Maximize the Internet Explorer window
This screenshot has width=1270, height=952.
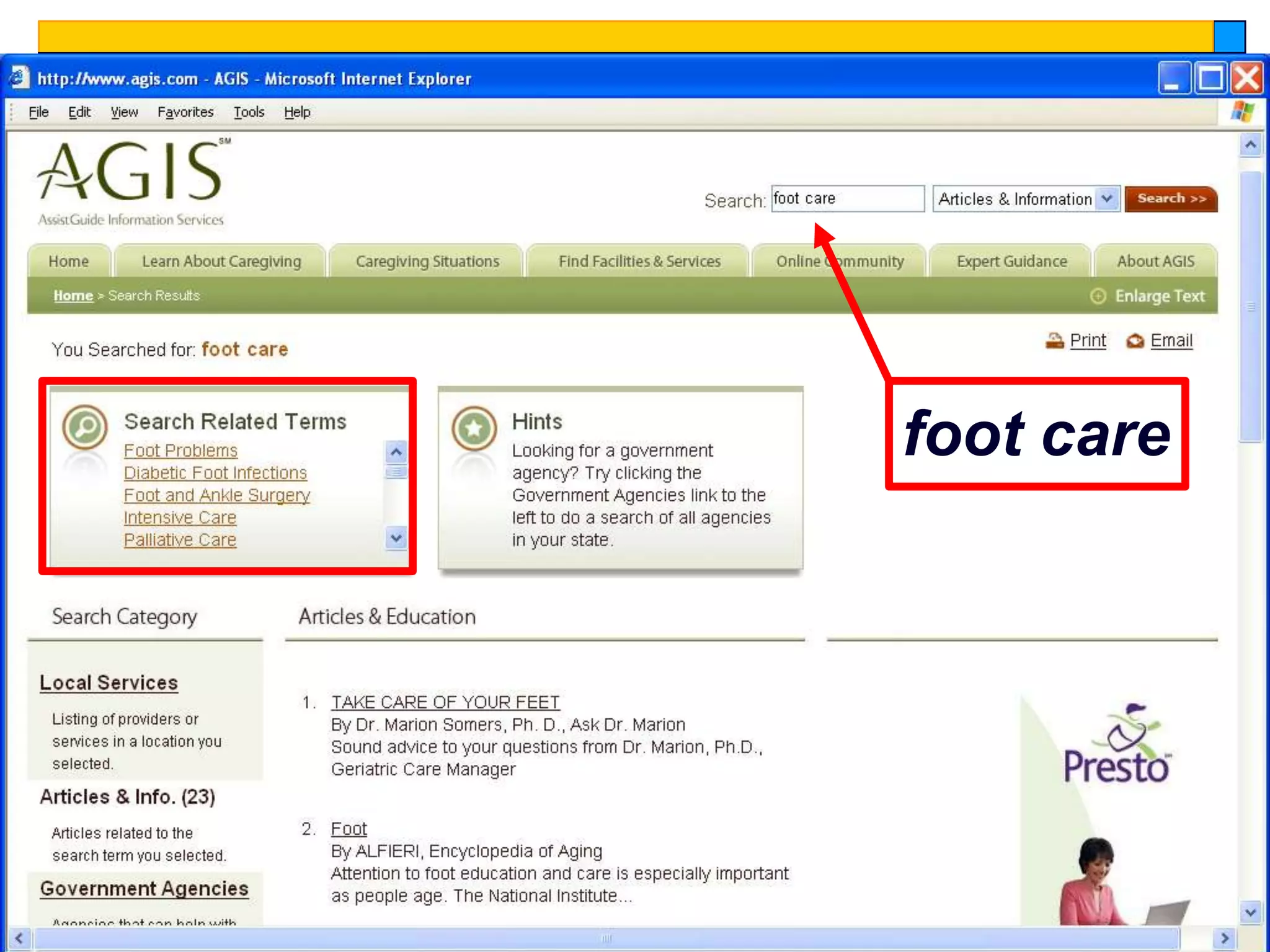tap(1210, 78)
